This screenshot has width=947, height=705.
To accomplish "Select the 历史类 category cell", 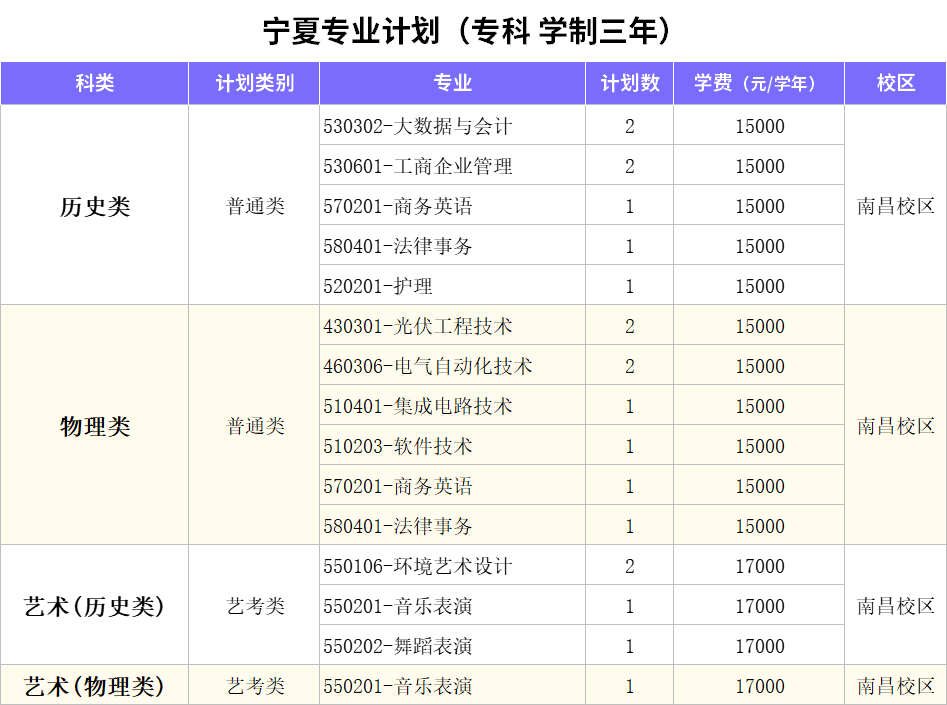I will [x=95, y=206].
